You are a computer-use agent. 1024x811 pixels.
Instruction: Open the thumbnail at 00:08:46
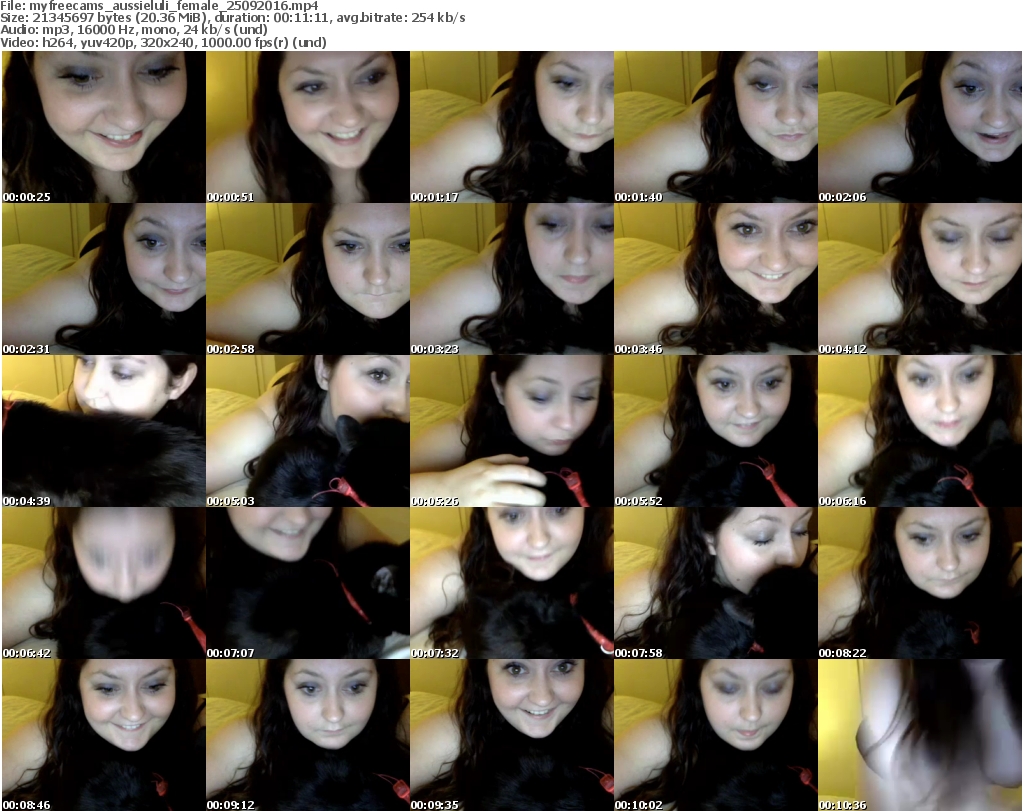click(x=103, y=735)
